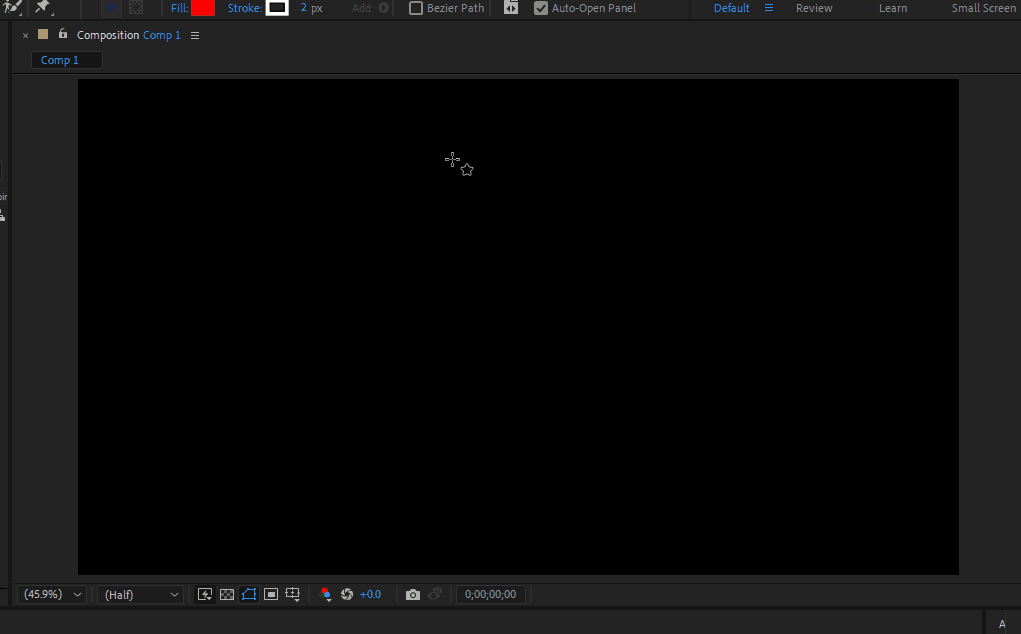Click the current time 0;00;00;00 field

(490, 594)
